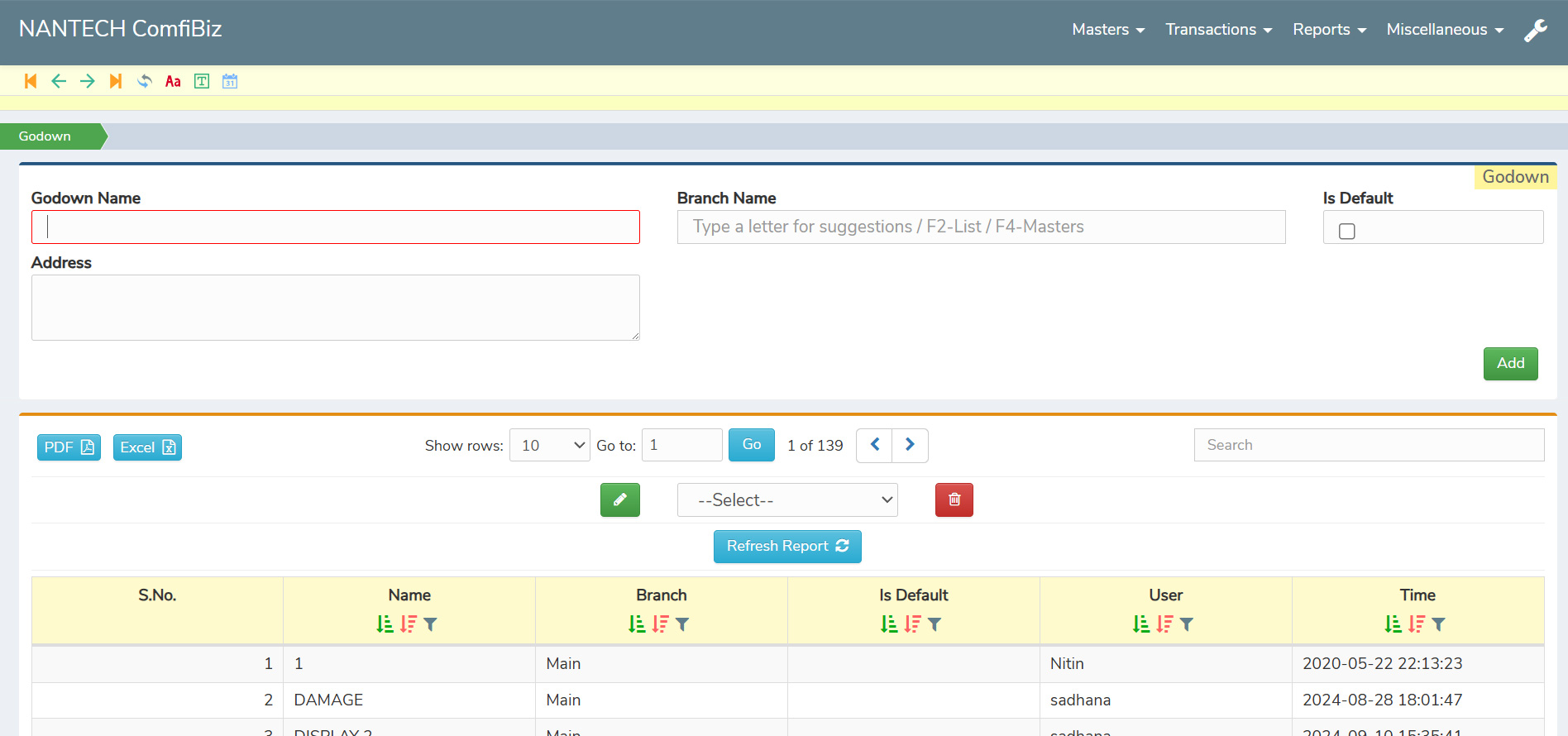
Task: Open the Reports menu
Action: pos(1328,30)
